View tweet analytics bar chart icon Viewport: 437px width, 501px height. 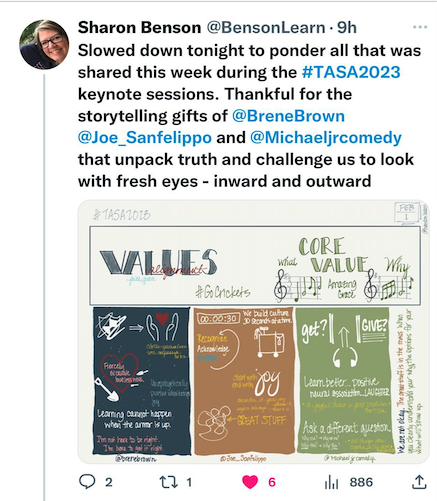coord(331,482)
